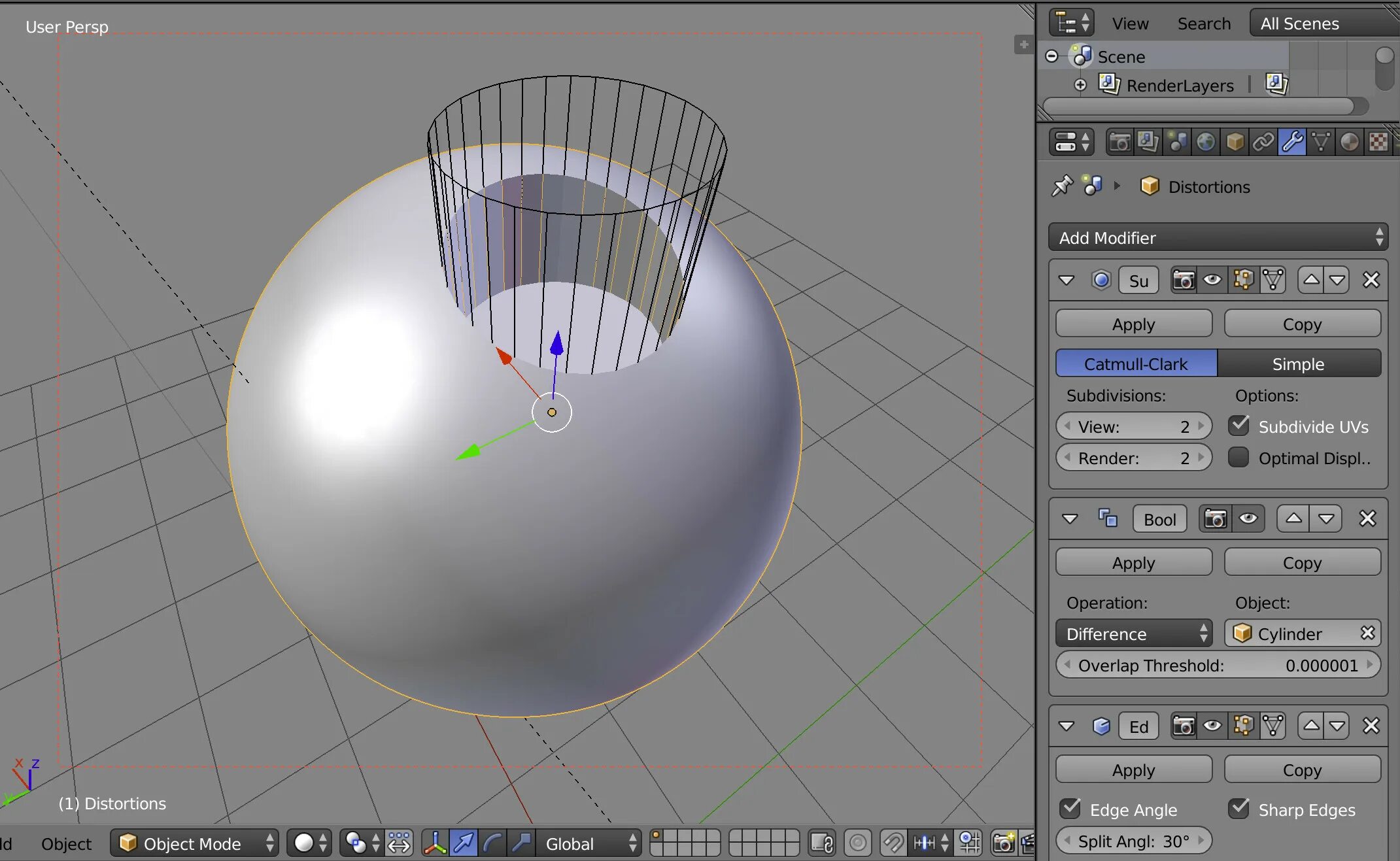The image size is (1400, 861).
Task: Open the Search menu in outliner
Action: (1204, 24)
